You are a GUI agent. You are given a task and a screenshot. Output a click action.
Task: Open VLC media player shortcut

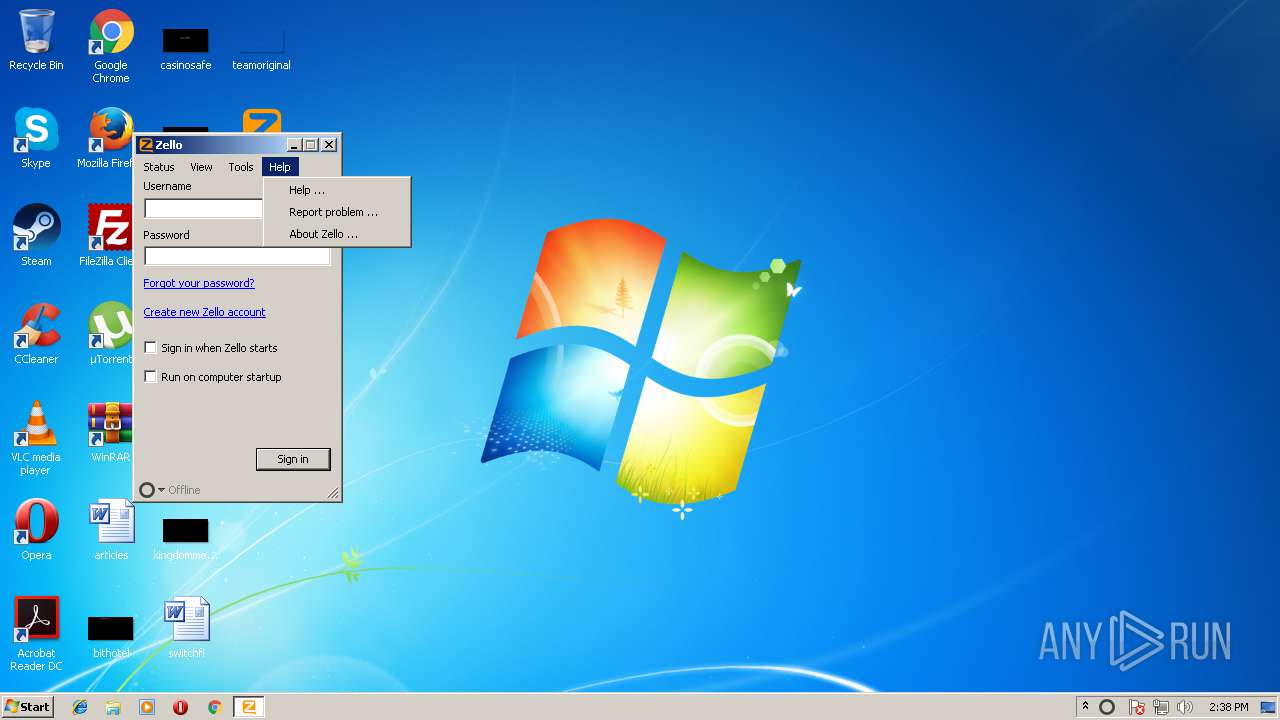click(36, 438)
